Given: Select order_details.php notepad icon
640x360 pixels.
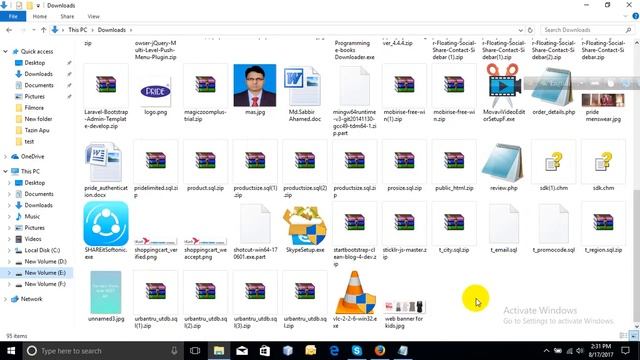Looking at the screenshot, I should 553,87.
